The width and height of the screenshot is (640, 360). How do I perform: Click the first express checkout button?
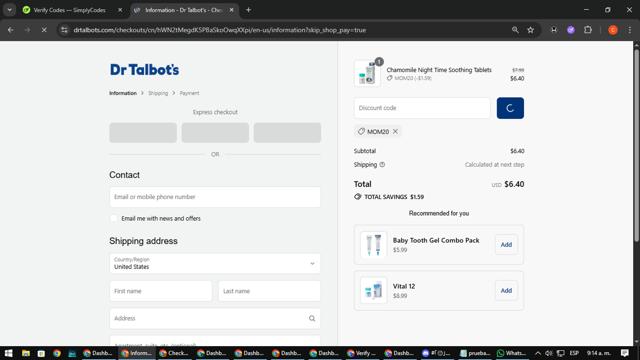pos(143,133)
